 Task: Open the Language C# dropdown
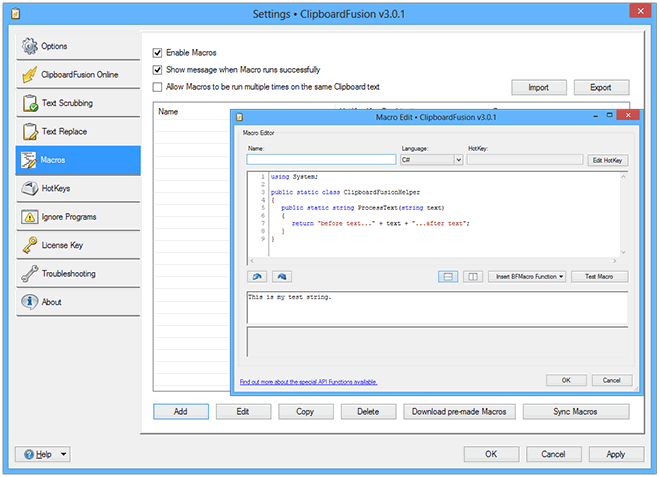430,159
